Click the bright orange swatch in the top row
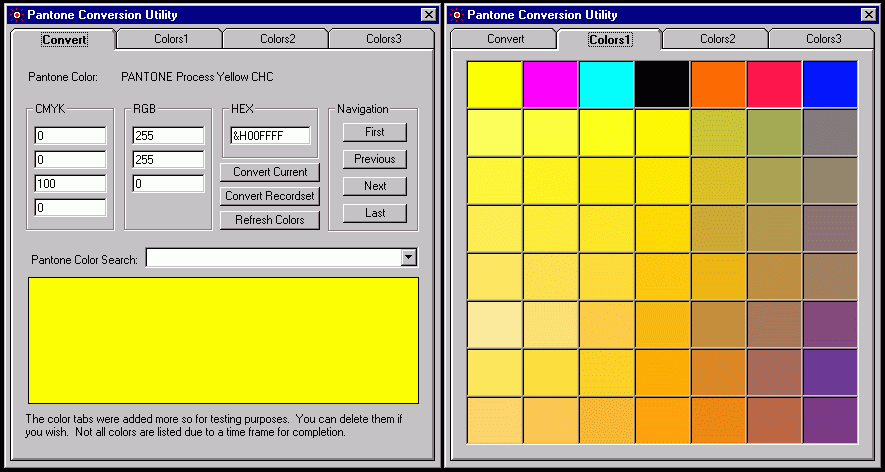The width and height of the screenshot is (885, 472). pos(718,84)
